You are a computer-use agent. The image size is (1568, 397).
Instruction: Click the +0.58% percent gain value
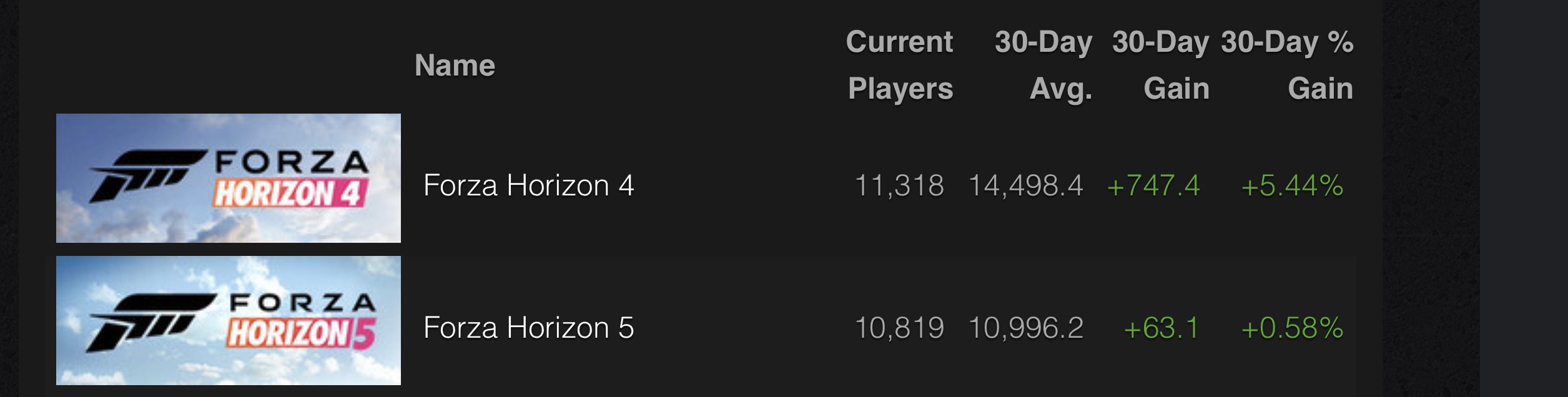point(1292,328)
